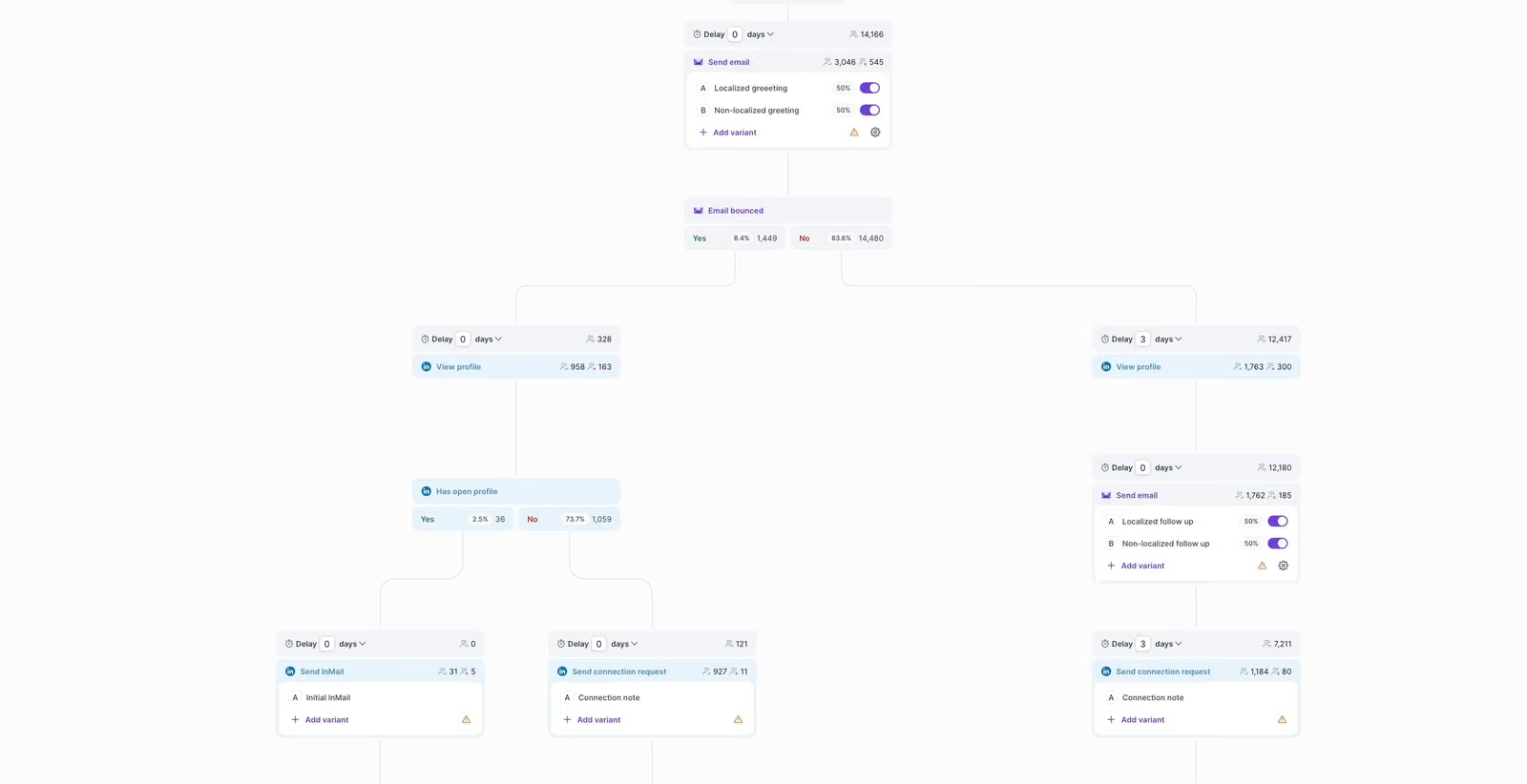Click clock icon on delay with 12,417
Image resolution: width=1527 pixels, height=784 pixels.
coord(1104,339)
